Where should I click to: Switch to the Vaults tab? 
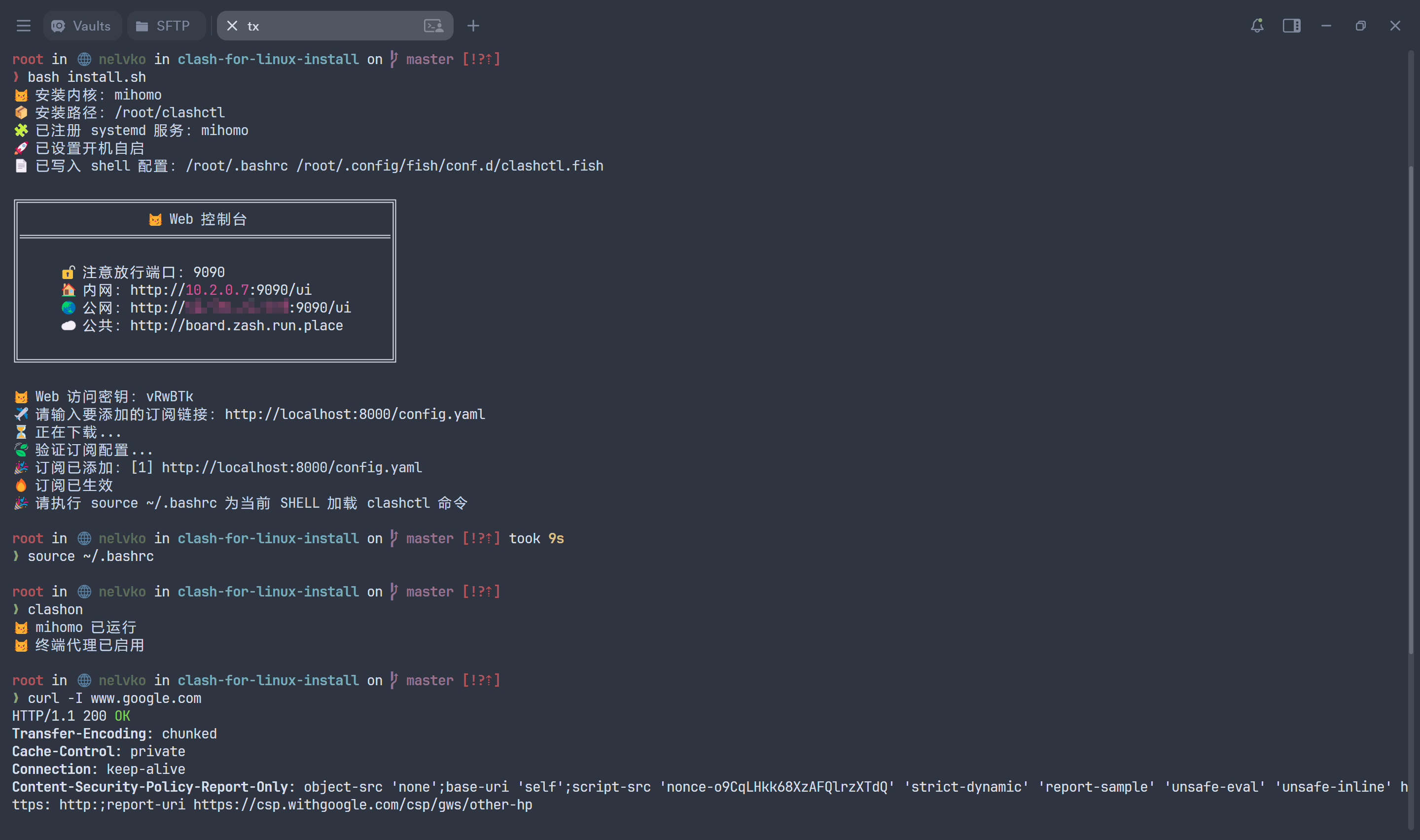pyautogui.click(x=82, y=26)
